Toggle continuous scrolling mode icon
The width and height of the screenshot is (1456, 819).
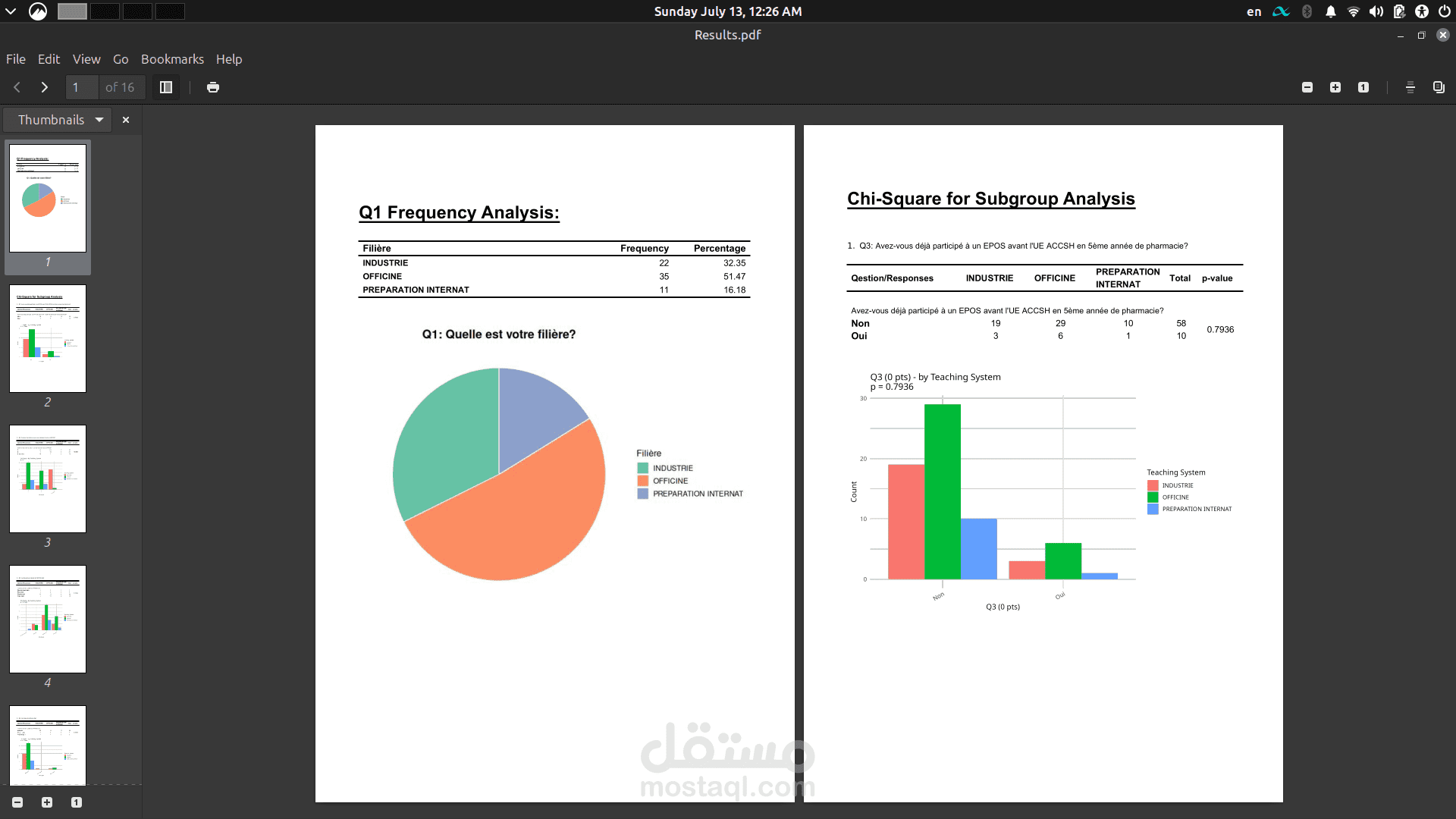[x=1410, y=87]
